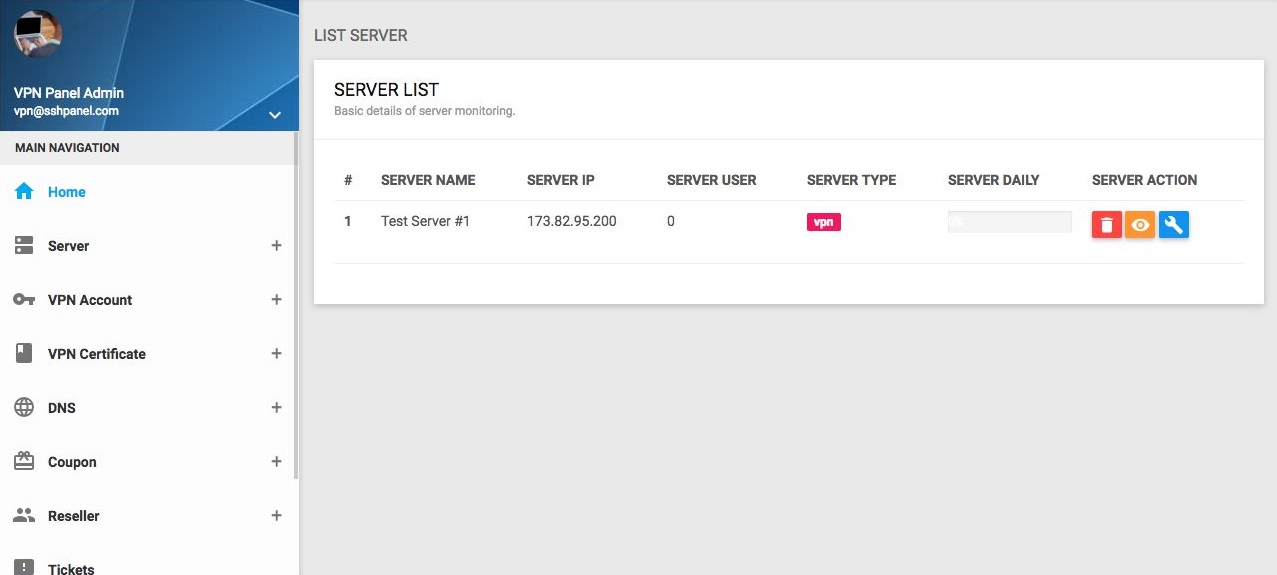
Task: Click the sidebar vertical scrollbar
Action: pyautogui.click(x=296, y=305)
